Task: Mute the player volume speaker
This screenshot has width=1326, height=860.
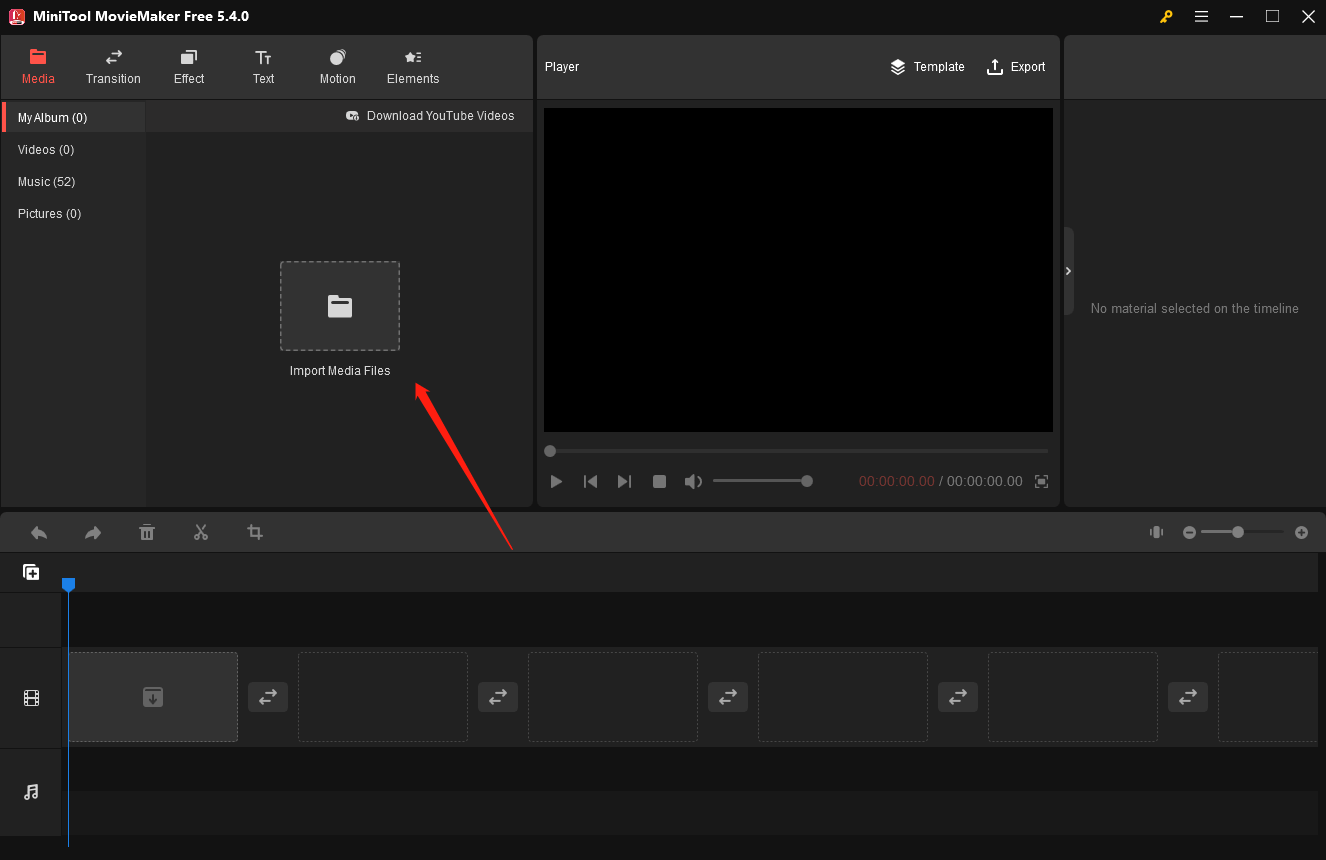Action: (x=693, y=481)
